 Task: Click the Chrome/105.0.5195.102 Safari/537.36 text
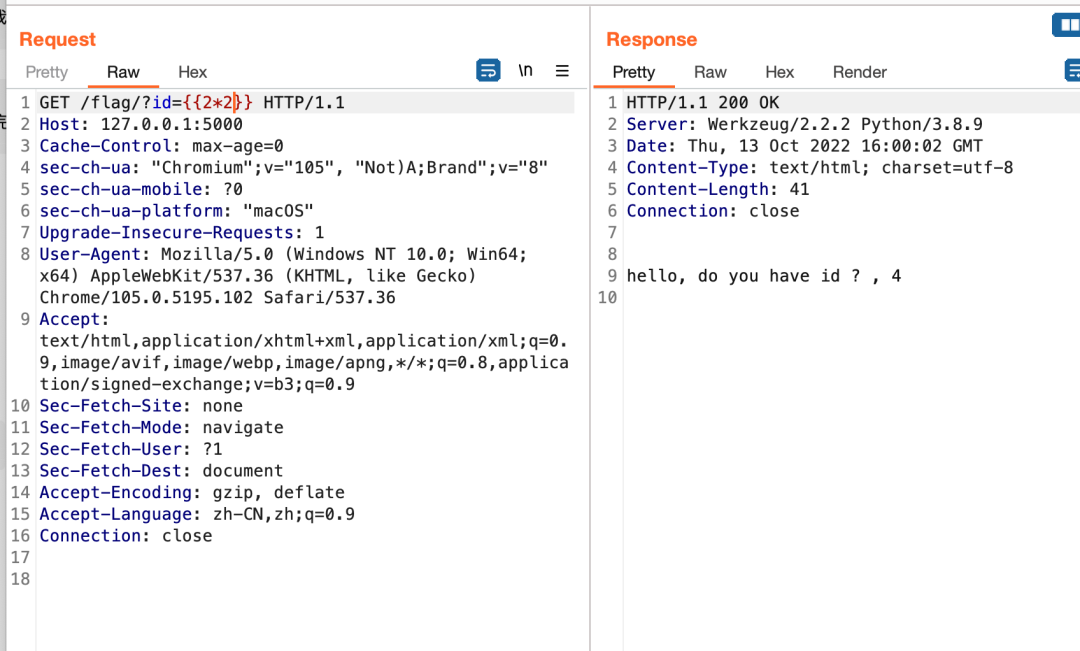pos(218,298)
